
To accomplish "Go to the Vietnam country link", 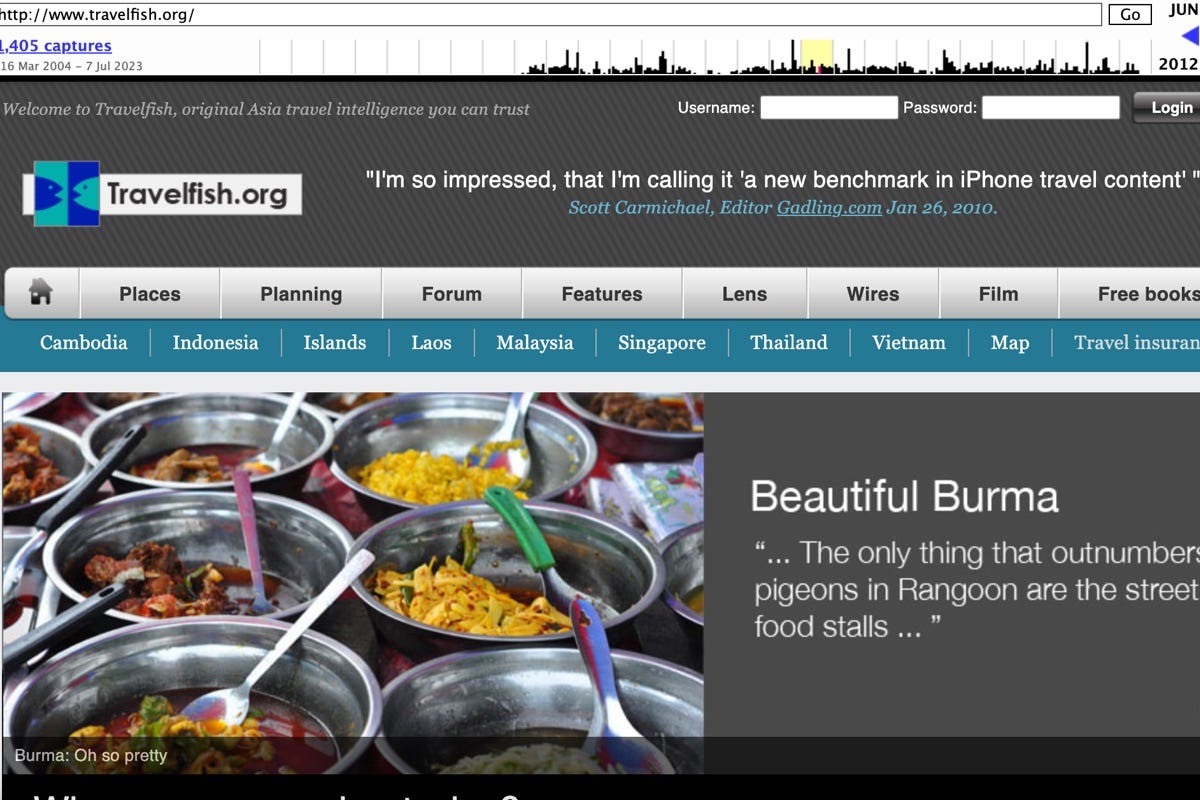I will tap(909, 343).
